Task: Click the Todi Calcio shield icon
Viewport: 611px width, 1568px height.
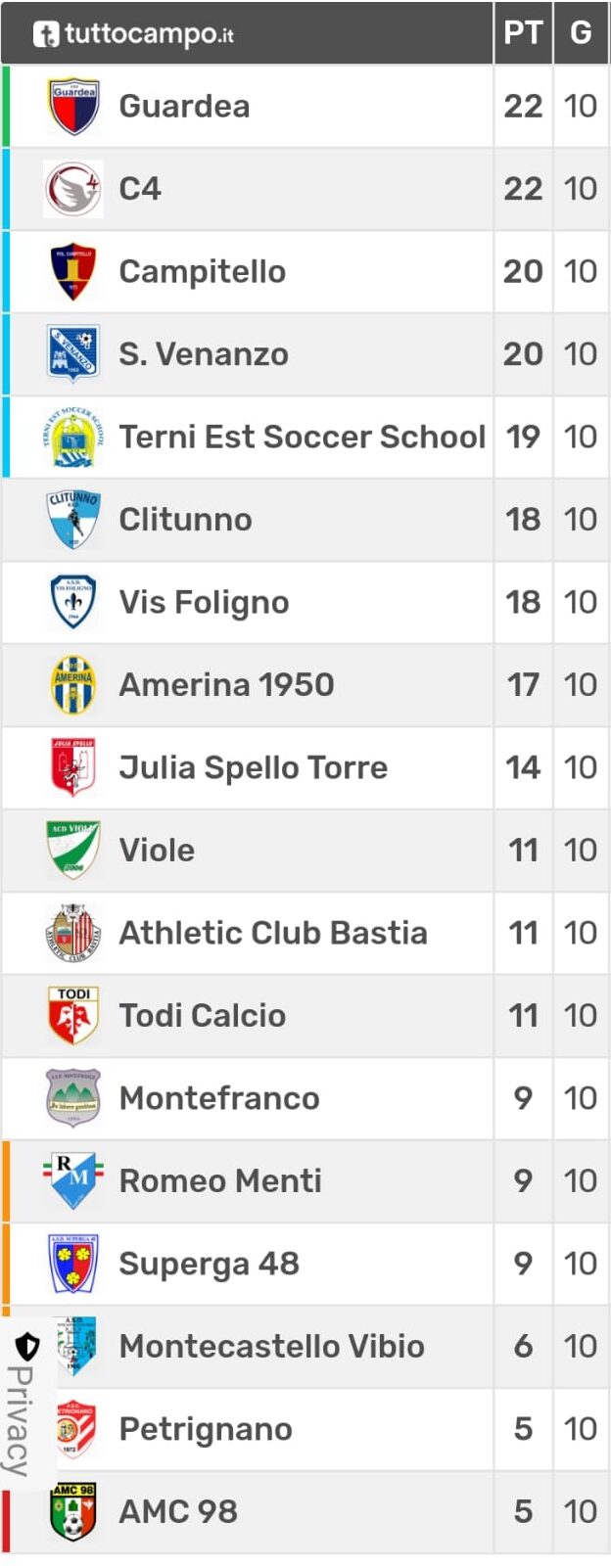Action: pyautogui.click(x=73, y=1016)
